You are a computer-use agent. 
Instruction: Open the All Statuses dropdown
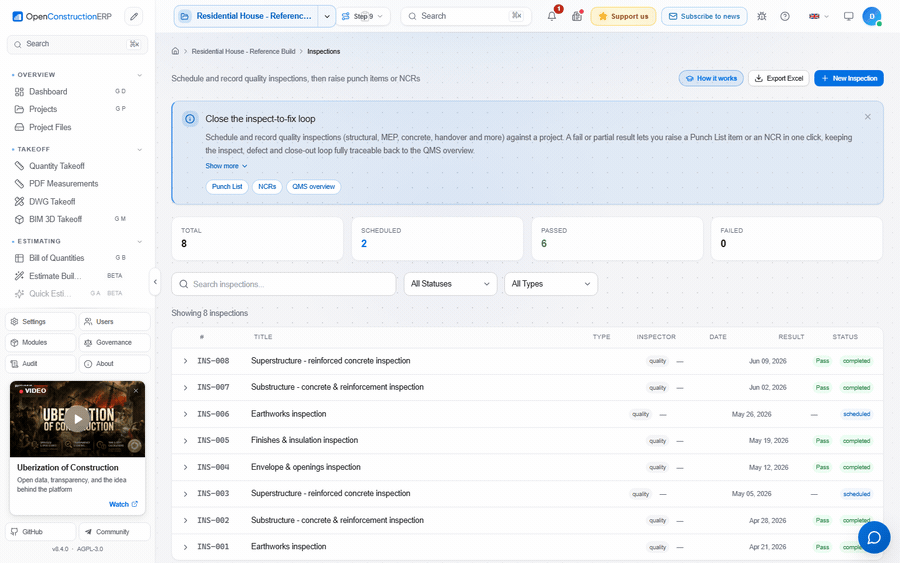(x=450, y=284)
